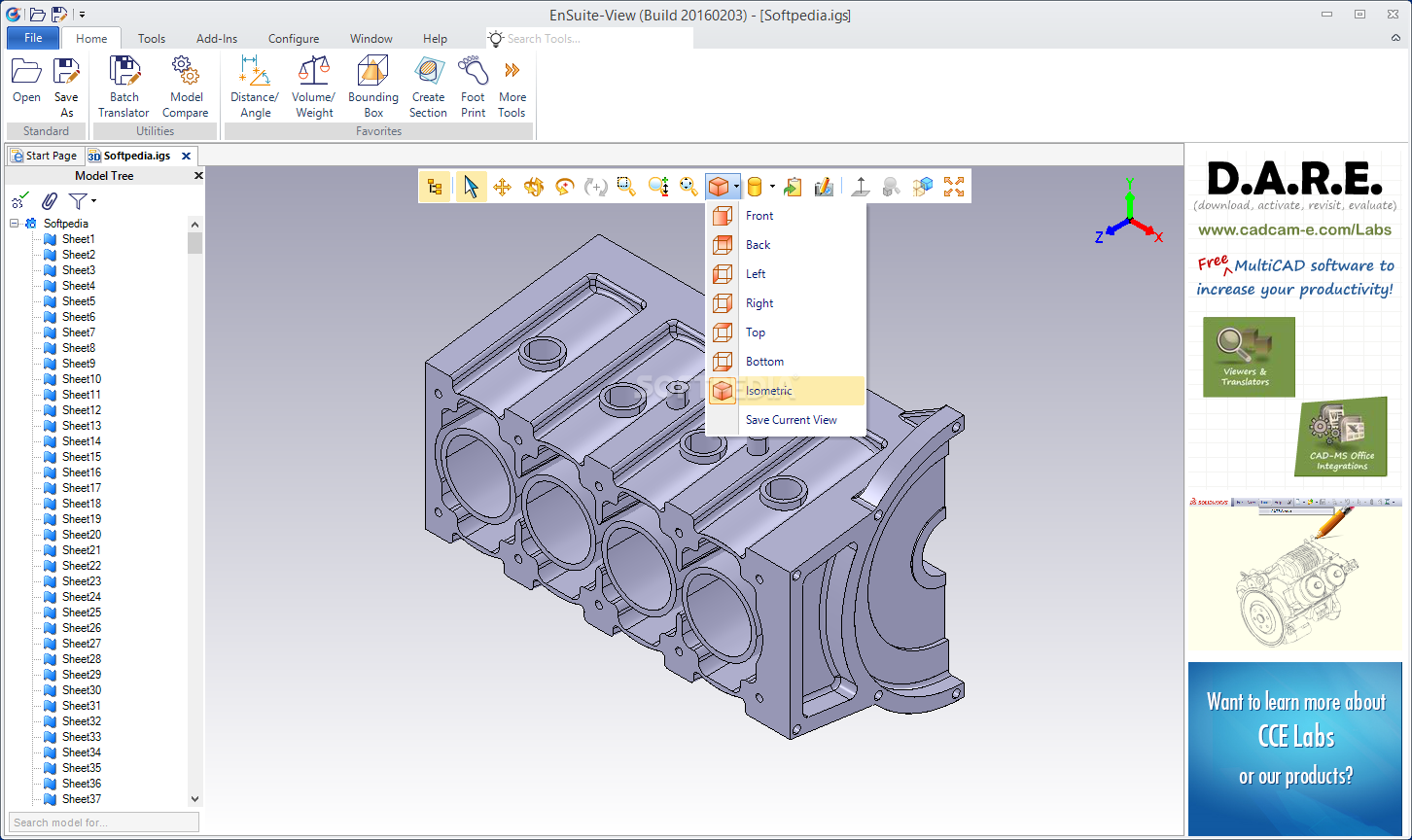Click the quick access open folder icon
Viewport: 1412px width, 840px height.
point(38,15)
